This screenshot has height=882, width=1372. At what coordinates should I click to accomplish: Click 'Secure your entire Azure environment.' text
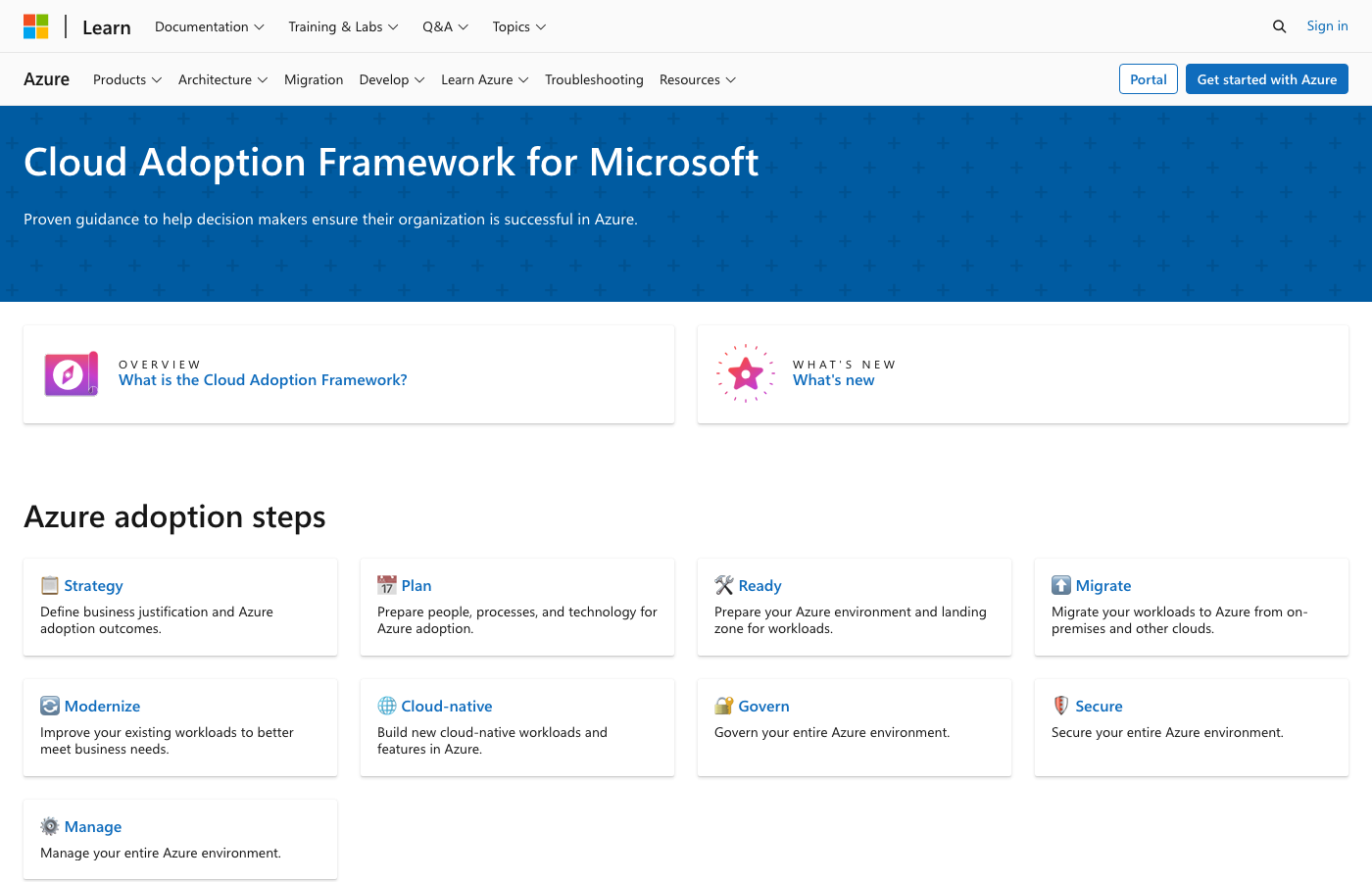[1167, 732]
